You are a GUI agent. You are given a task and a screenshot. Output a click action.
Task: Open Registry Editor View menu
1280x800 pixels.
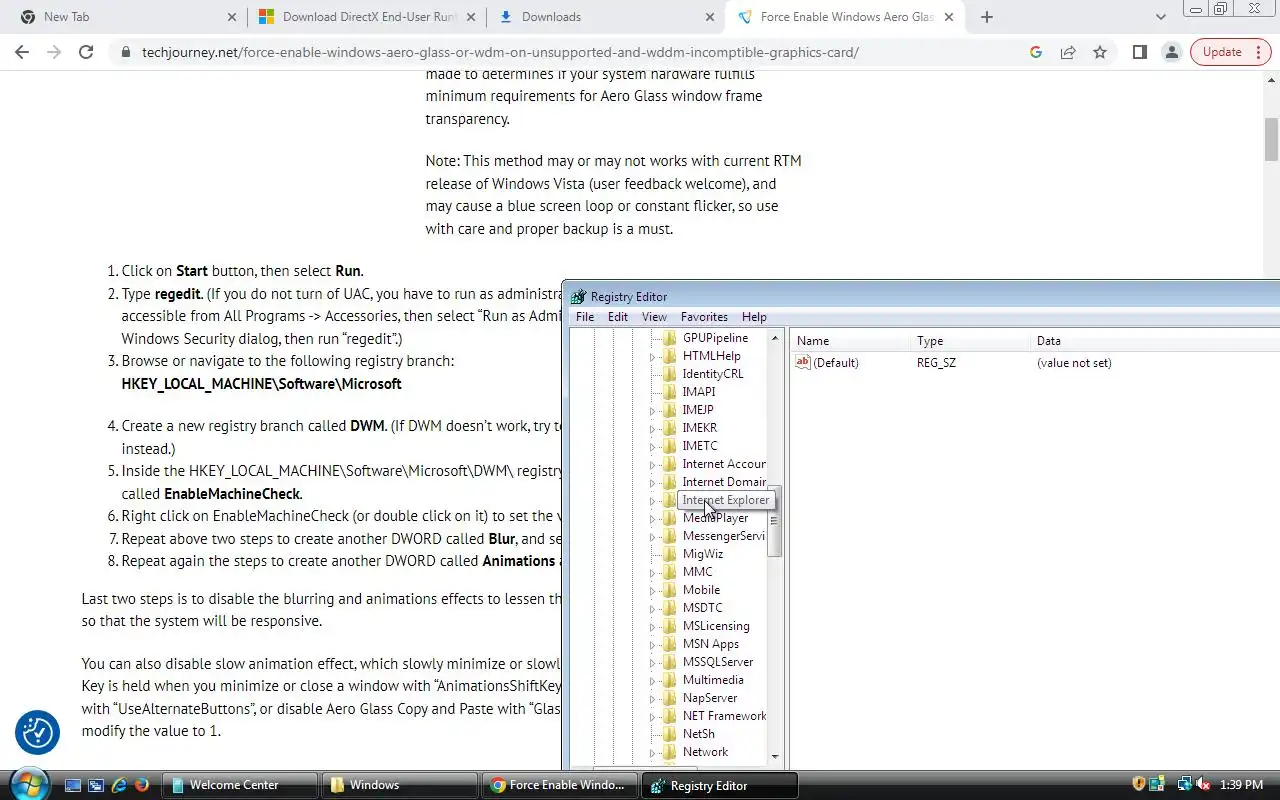[654, 317]
